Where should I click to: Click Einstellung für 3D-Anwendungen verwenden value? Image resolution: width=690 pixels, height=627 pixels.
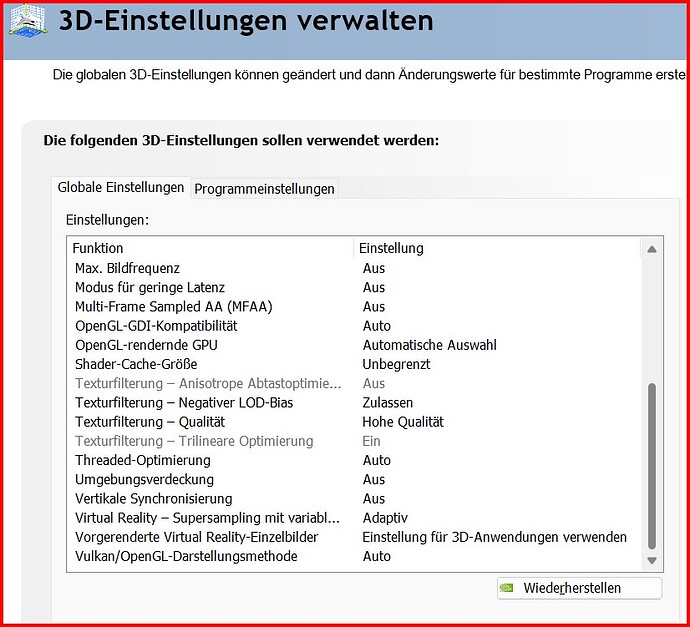click(495, 537)
